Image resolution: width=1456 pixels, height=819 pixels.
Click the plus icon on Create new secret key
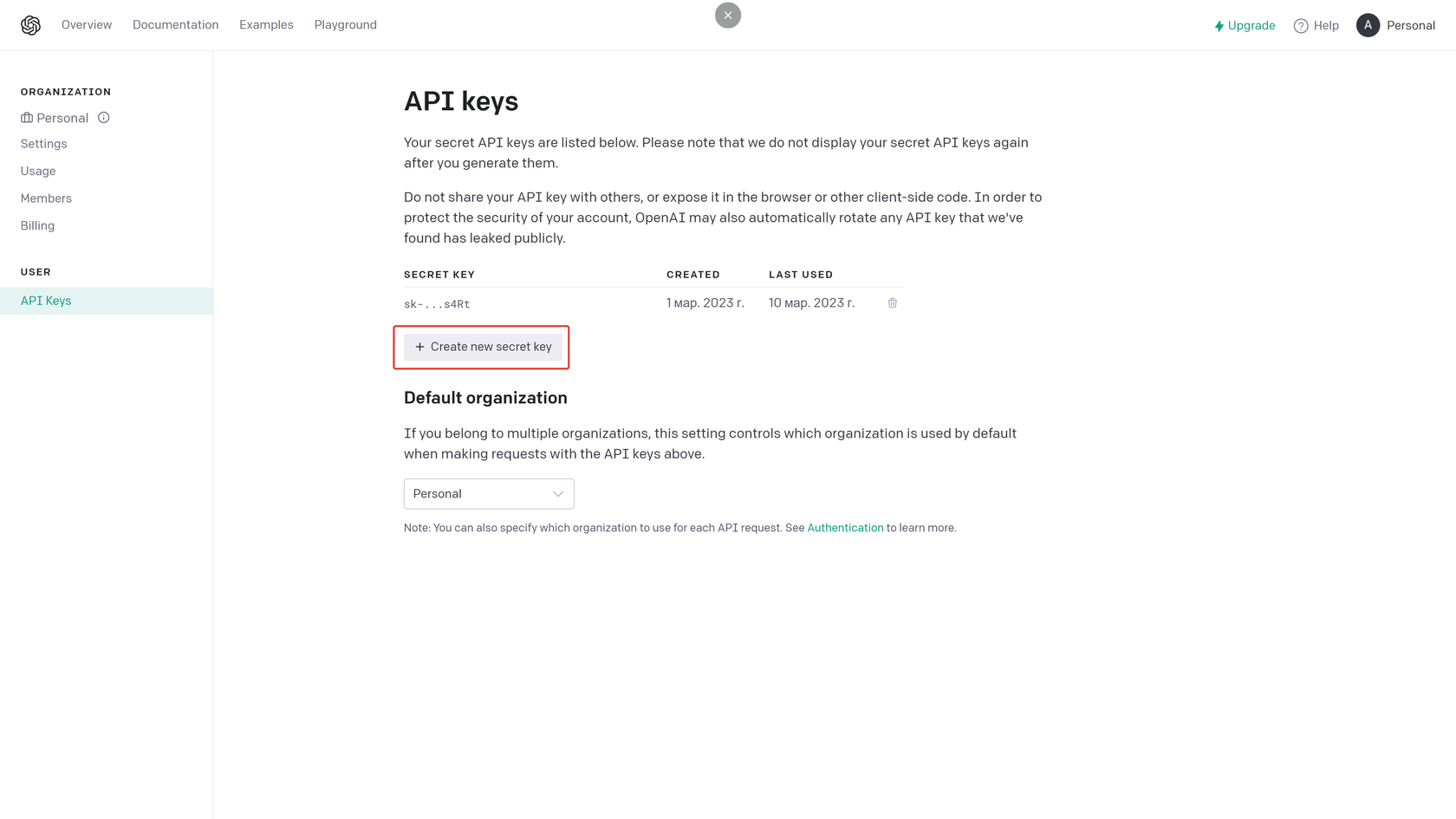[x=419, y=347]
